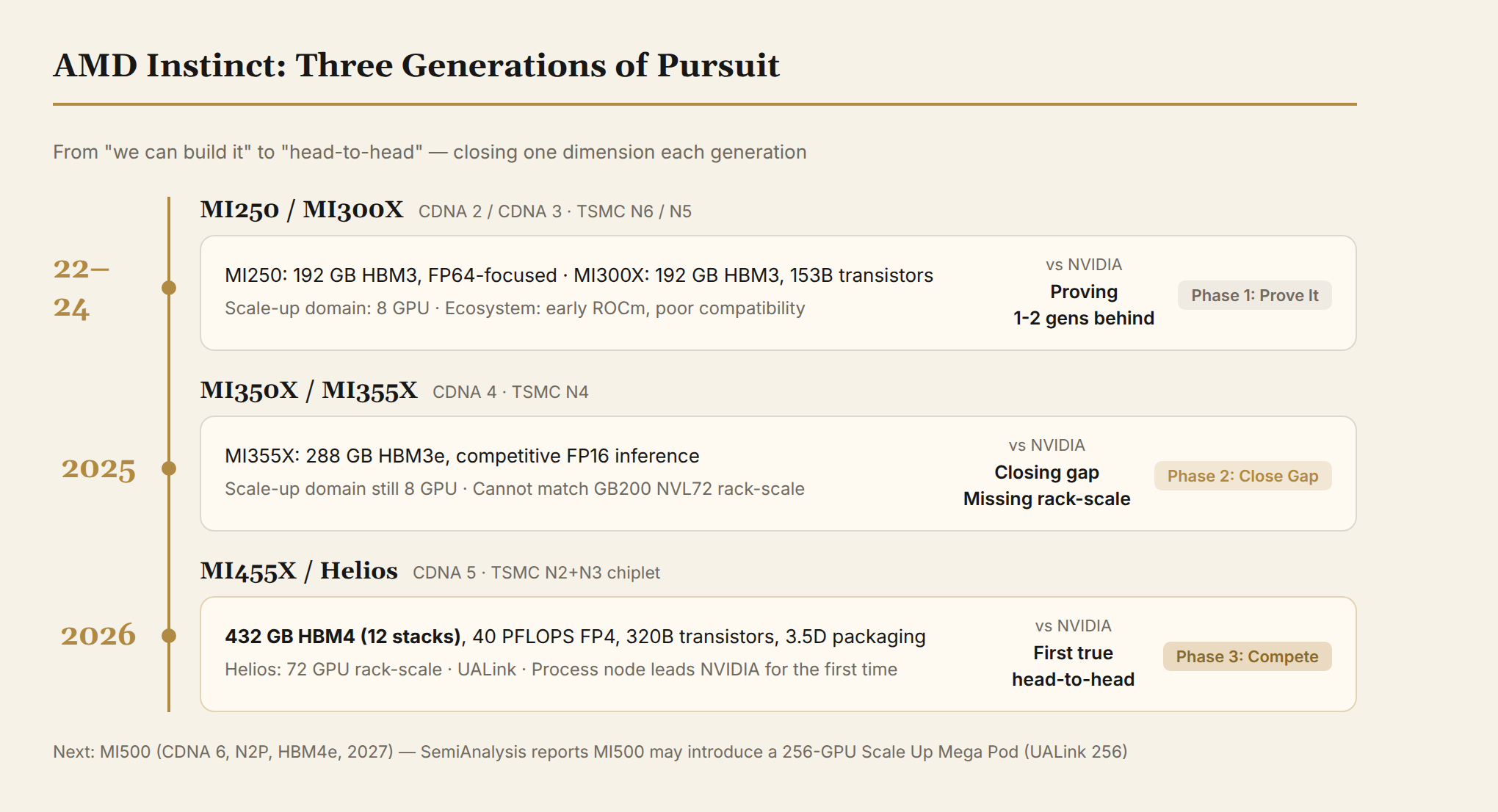Click 'Scale-up domain: 8 GPU · Ecosystem' line
This screenshot has width=1498, height=812.
tap(515, 308)
